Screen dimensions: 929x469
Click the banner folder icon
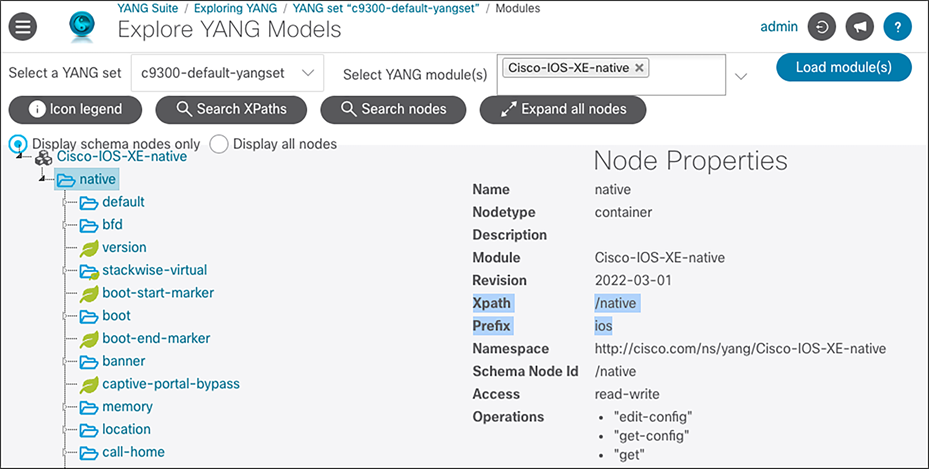(x=89, y=361)
